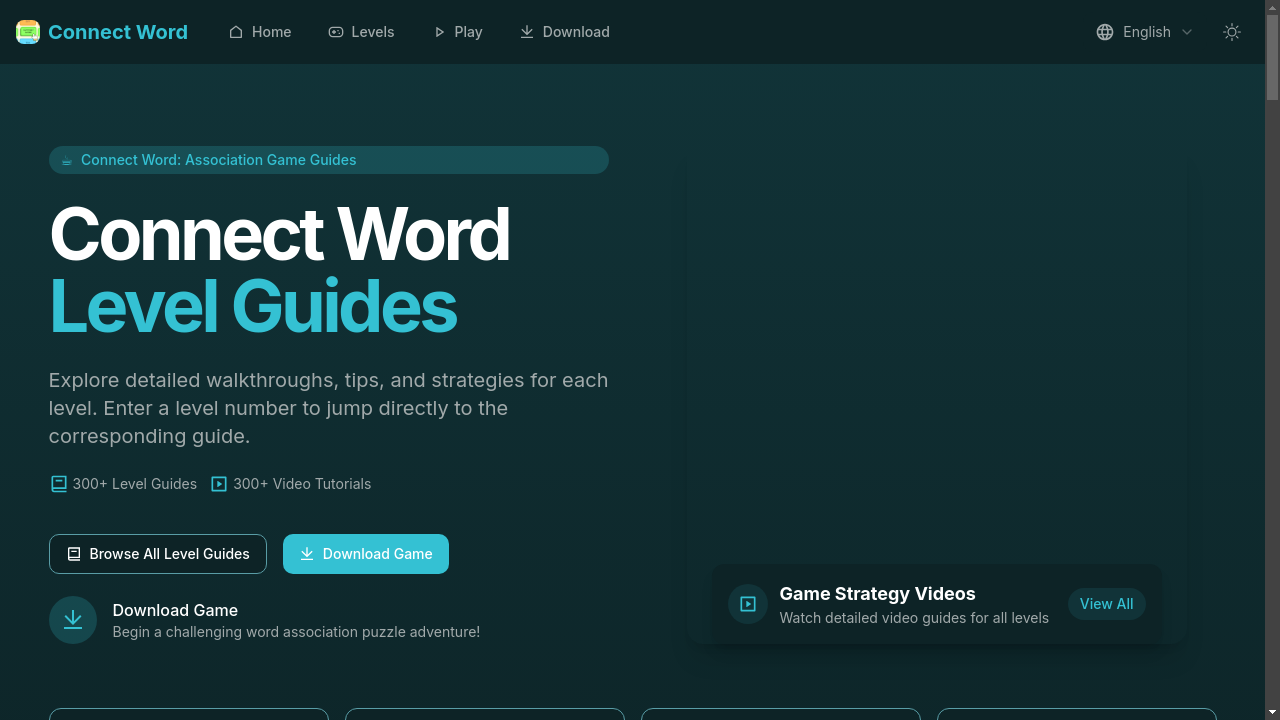Expand the English language dropdown

pyautogui.click(x=1145, y=32)
